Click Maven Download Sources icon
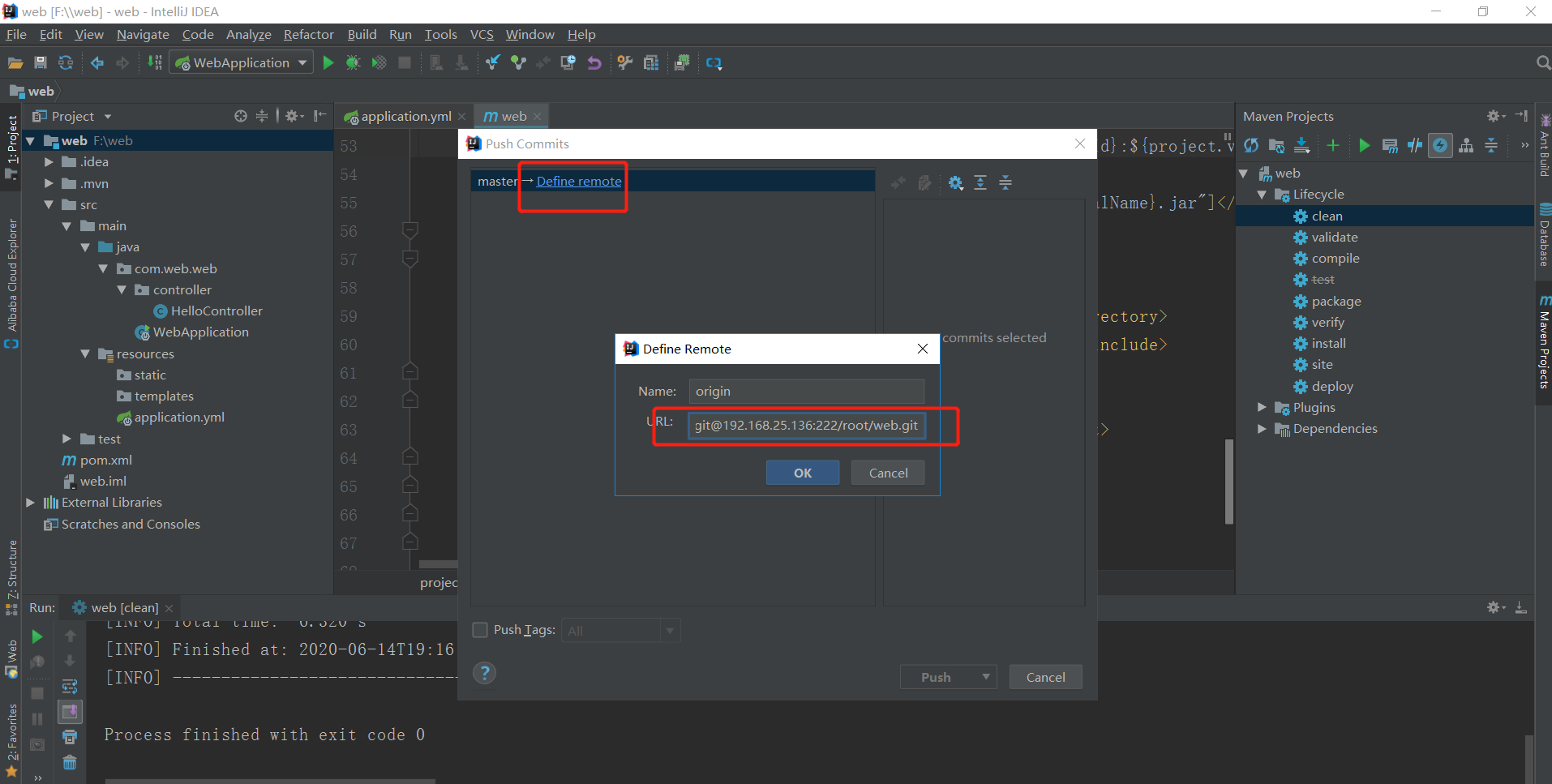The image size is (1552, 784). pyautogui.click(x=1302, y=145)
